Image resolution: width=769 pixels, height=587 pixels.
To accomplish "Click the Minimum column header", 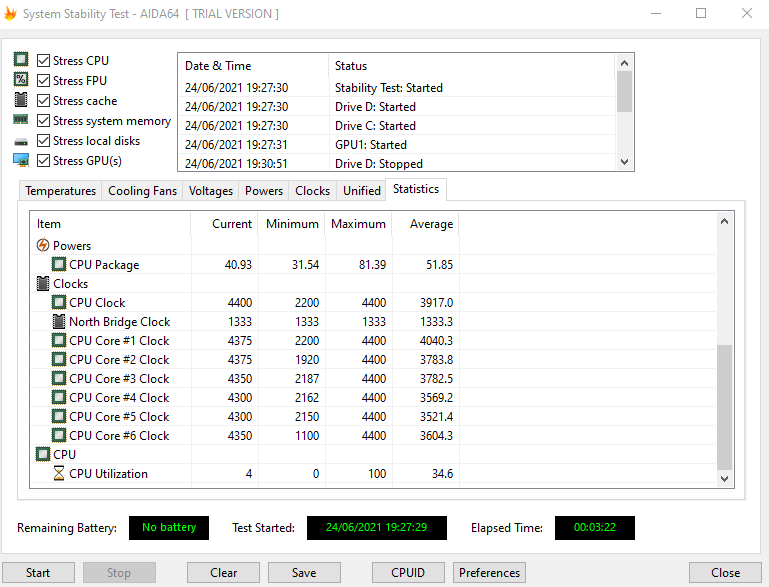I will pyautogui.click(x=292, y=224).
